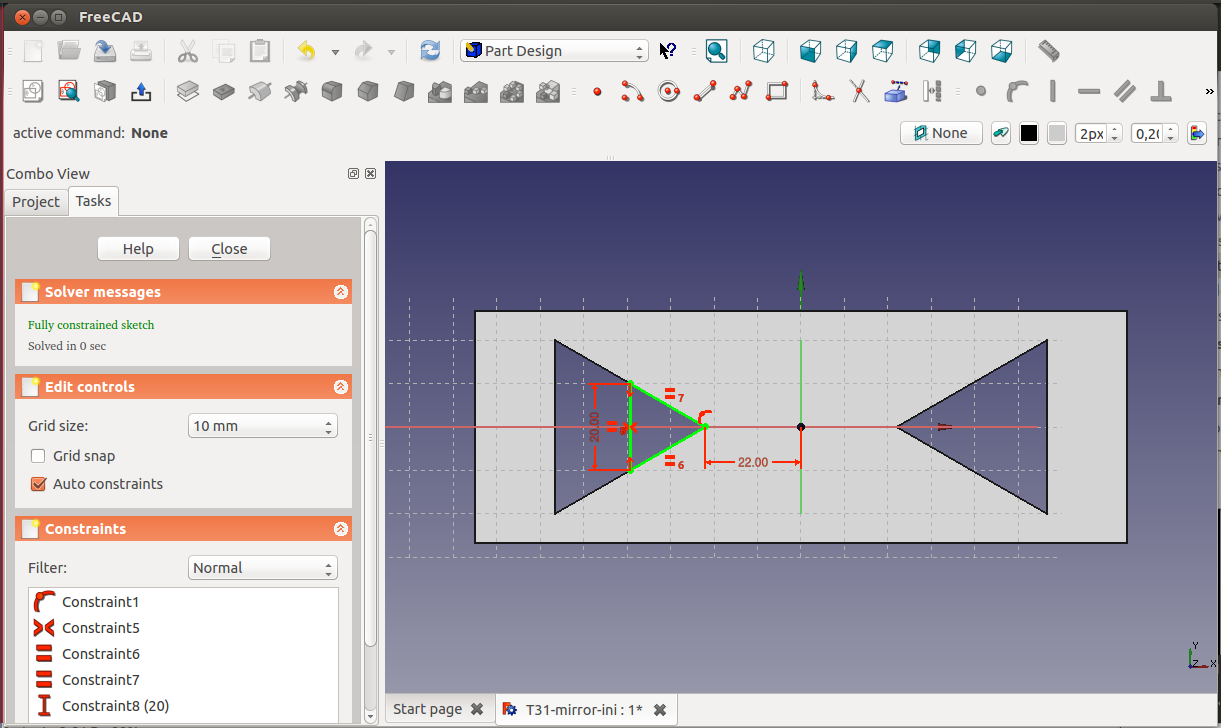Click the arc creation tool
This screenshot has height=728, width=1221.
point(632,92)
